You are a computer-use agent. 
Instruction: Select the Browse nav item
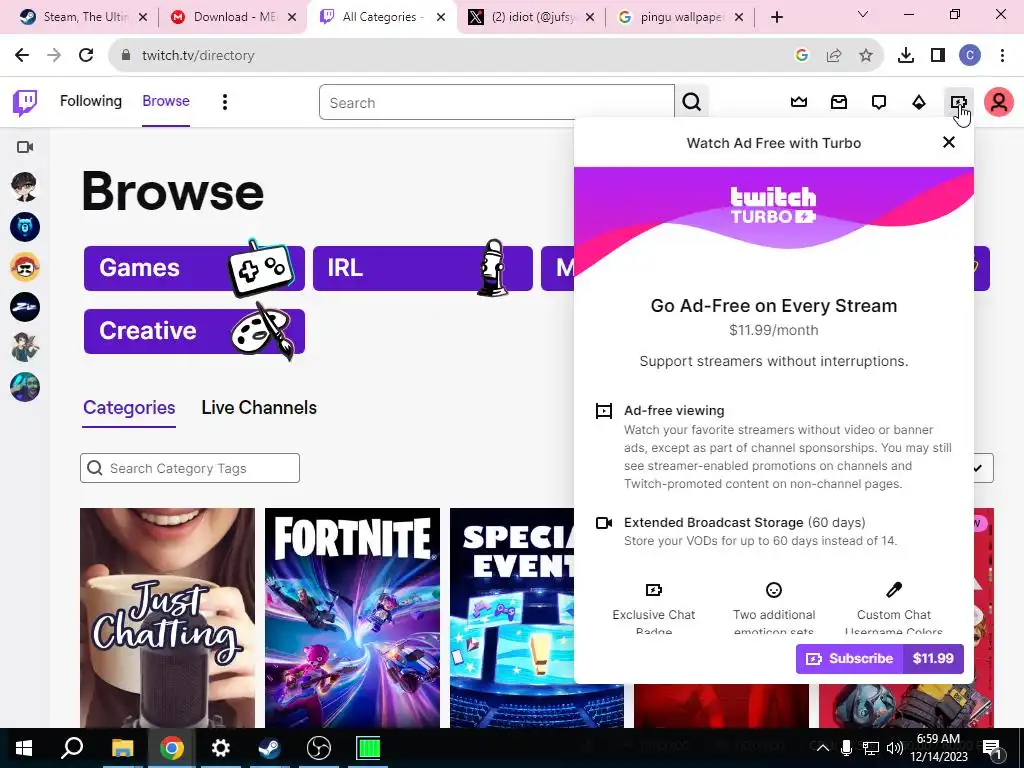point(166,101)
